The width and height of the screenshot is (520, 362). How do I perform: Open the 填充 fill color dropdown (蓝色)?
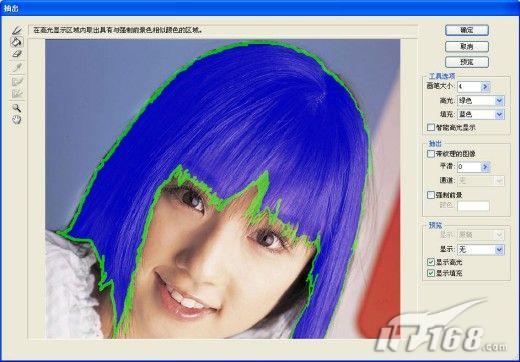481,114
